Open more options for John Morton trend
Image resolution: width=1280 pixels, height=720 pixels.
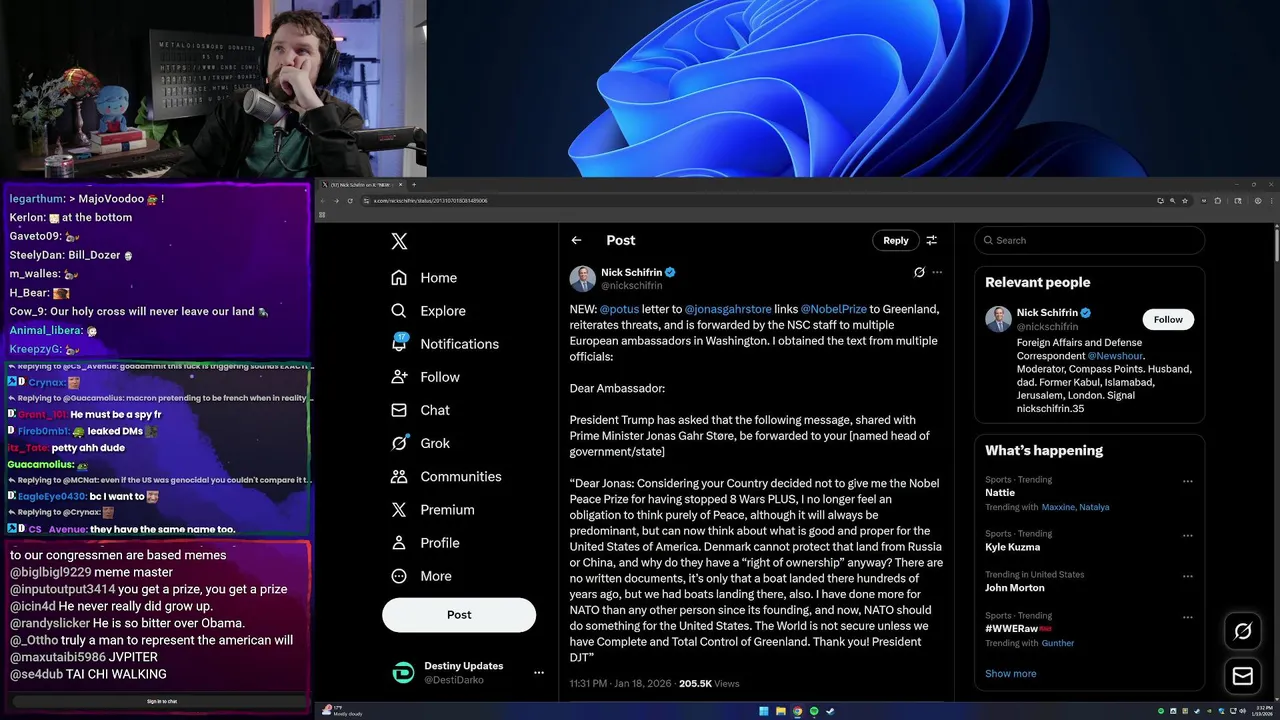coord(1188,576)
